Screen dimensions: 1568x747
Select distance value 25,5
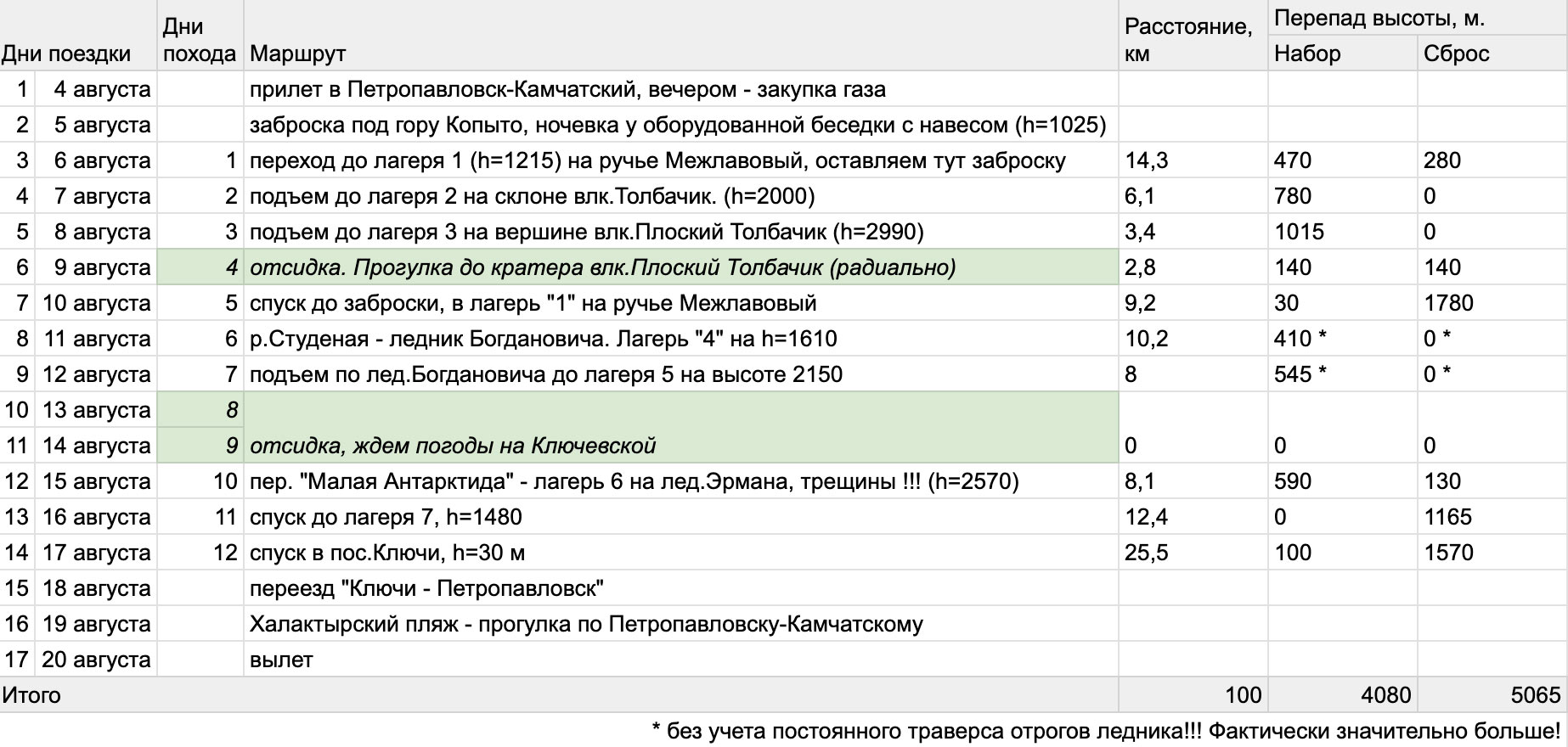pos(1193,553)
